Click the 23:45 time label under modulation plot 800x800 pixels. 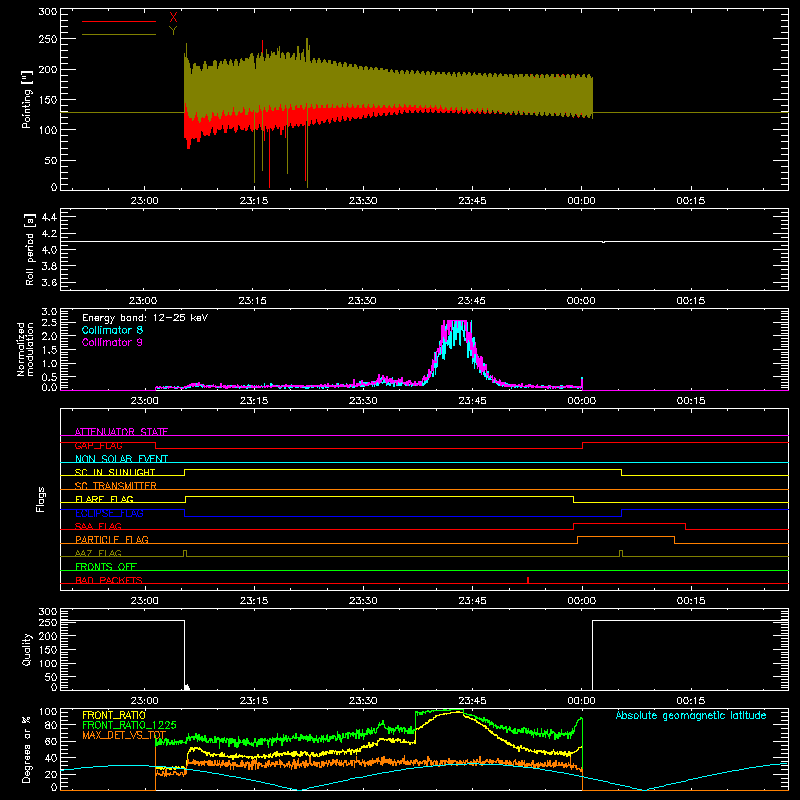pyautogui.click(x=472, y=401)
